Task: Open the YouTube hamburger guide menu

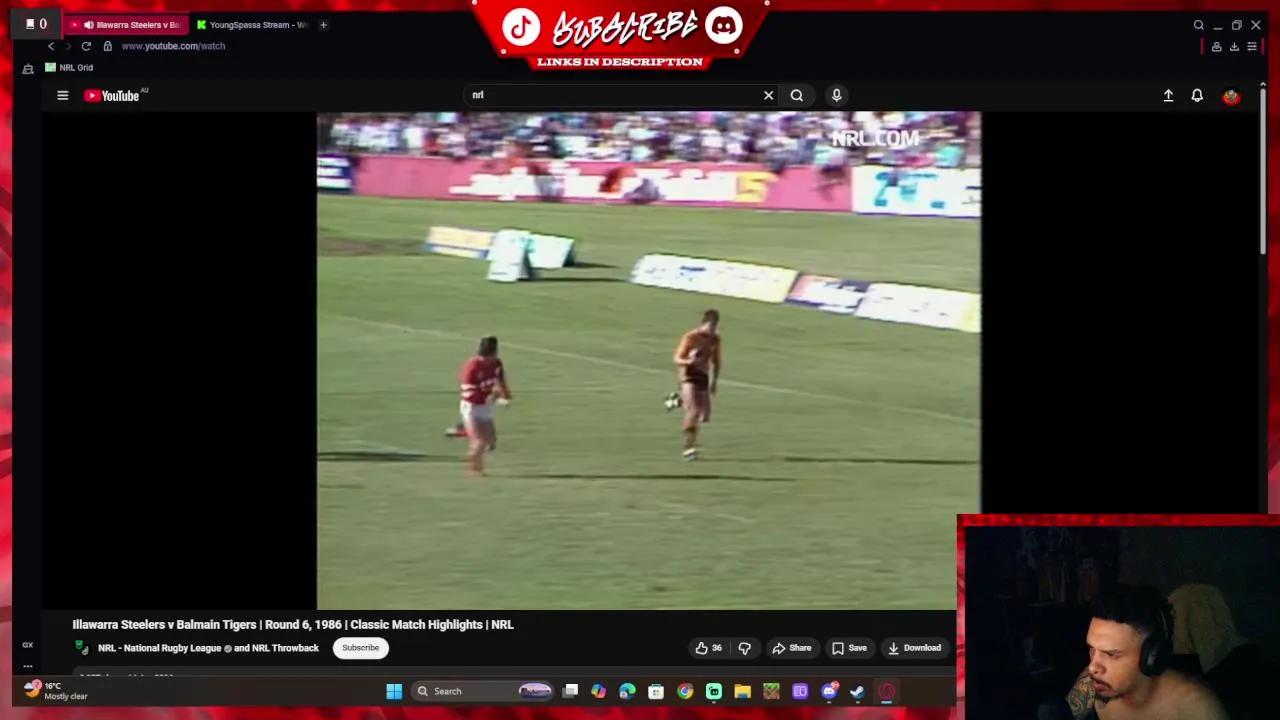Action: (62, 95)
